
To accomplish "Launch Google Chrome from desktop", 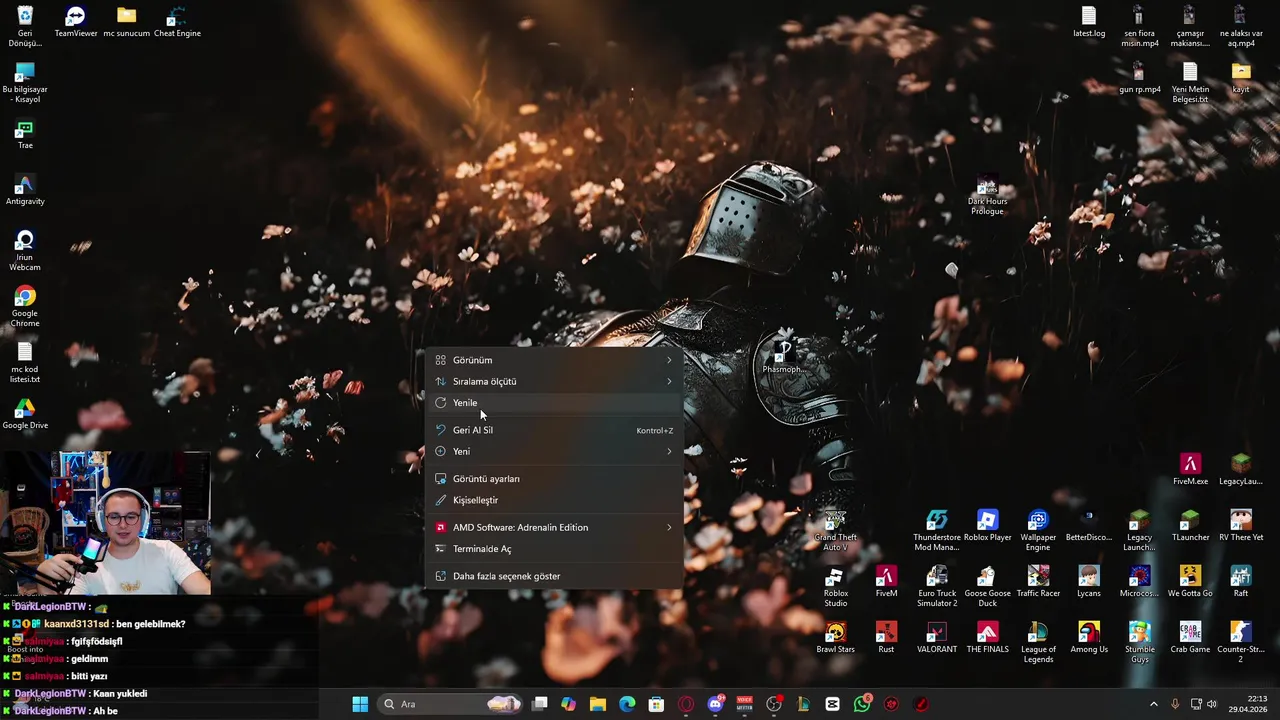I will point(25,307).
